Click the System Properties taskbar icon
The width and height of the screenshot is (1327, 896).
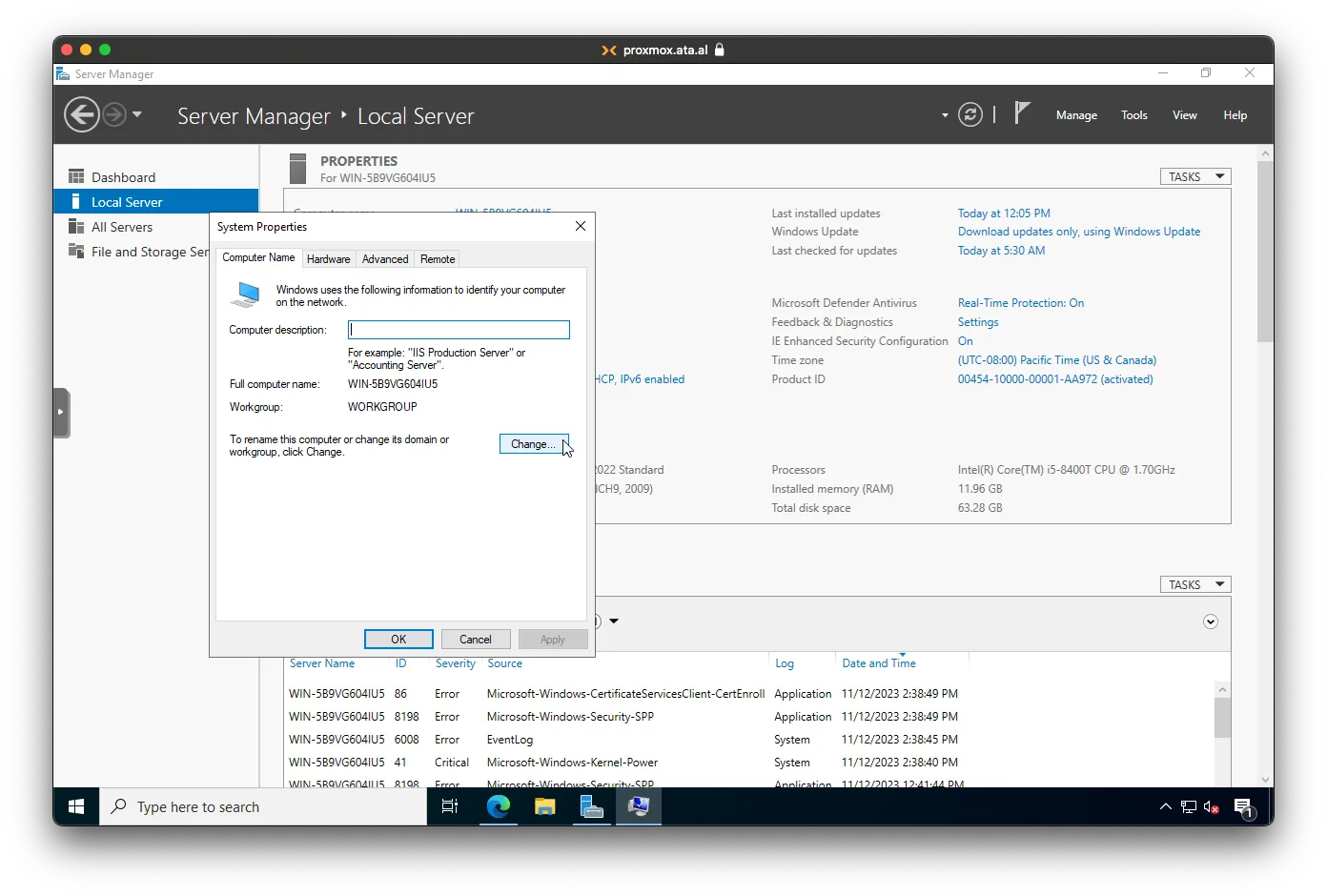[638, 806]
